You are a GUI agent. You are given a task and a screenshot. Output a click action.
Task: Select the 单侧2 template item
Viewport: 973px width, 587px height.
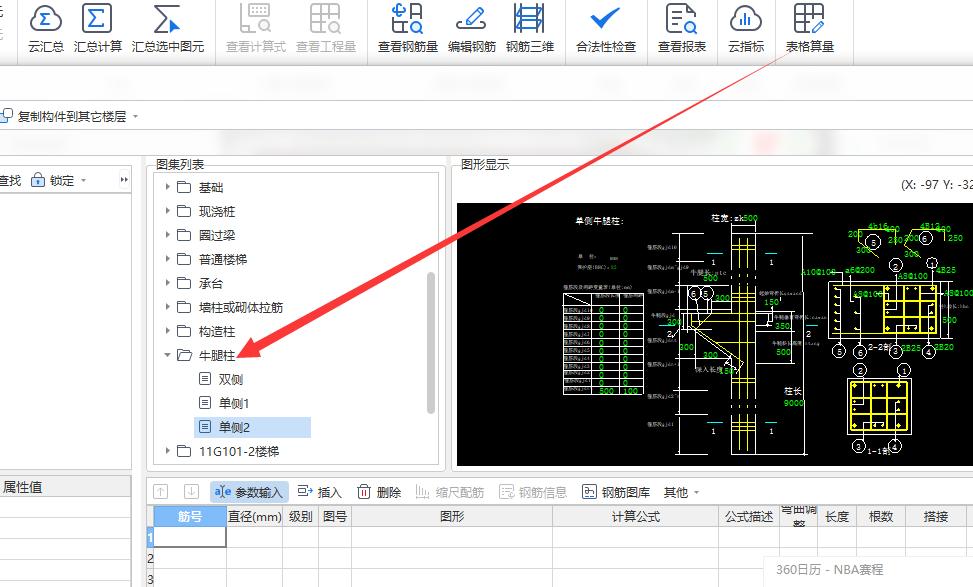[x=253, y=428]
